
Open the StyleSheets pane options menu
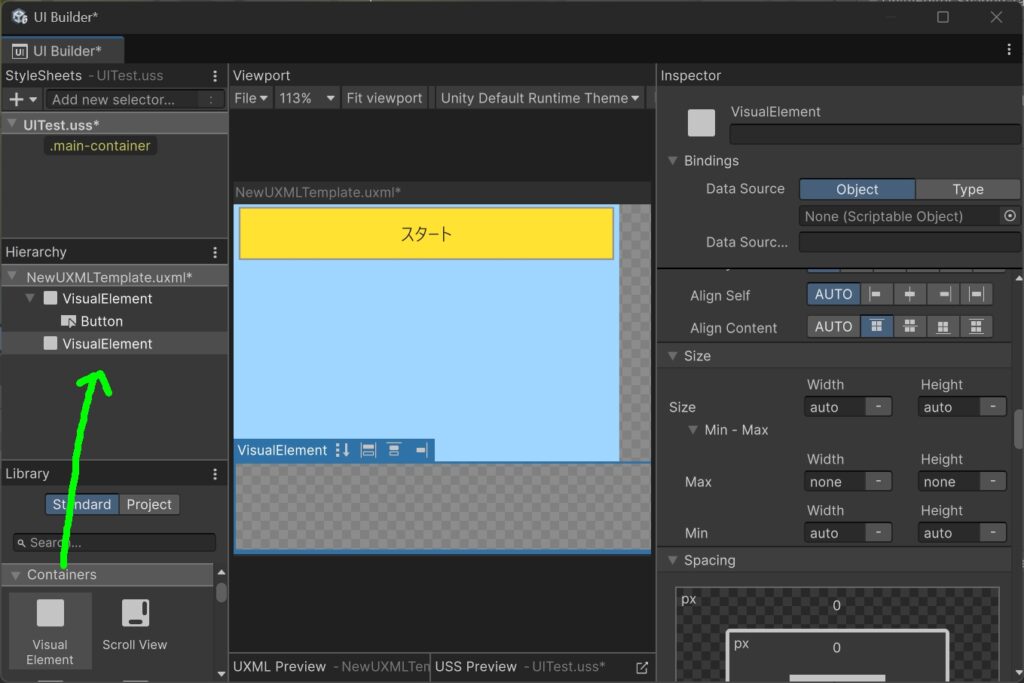215,76
